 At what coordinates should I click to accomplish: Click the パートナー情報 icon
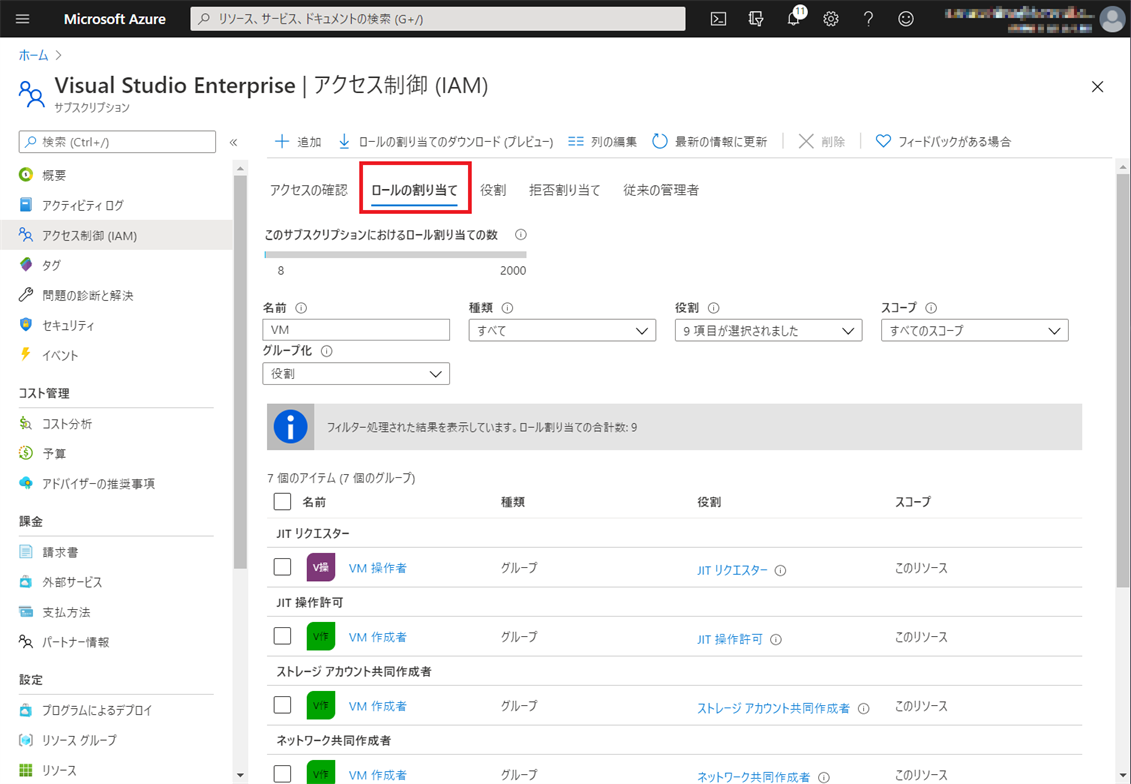[x=26, y=641]
